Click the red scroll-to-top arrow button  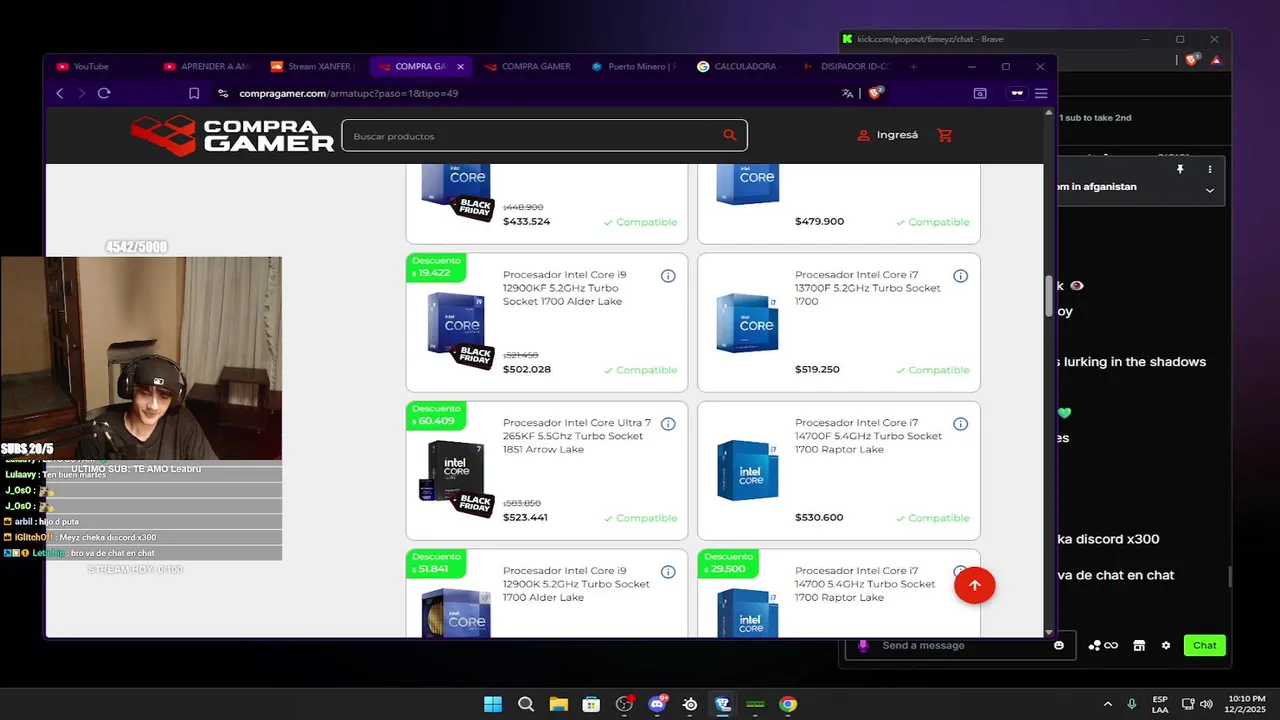[x=974, y=585]
